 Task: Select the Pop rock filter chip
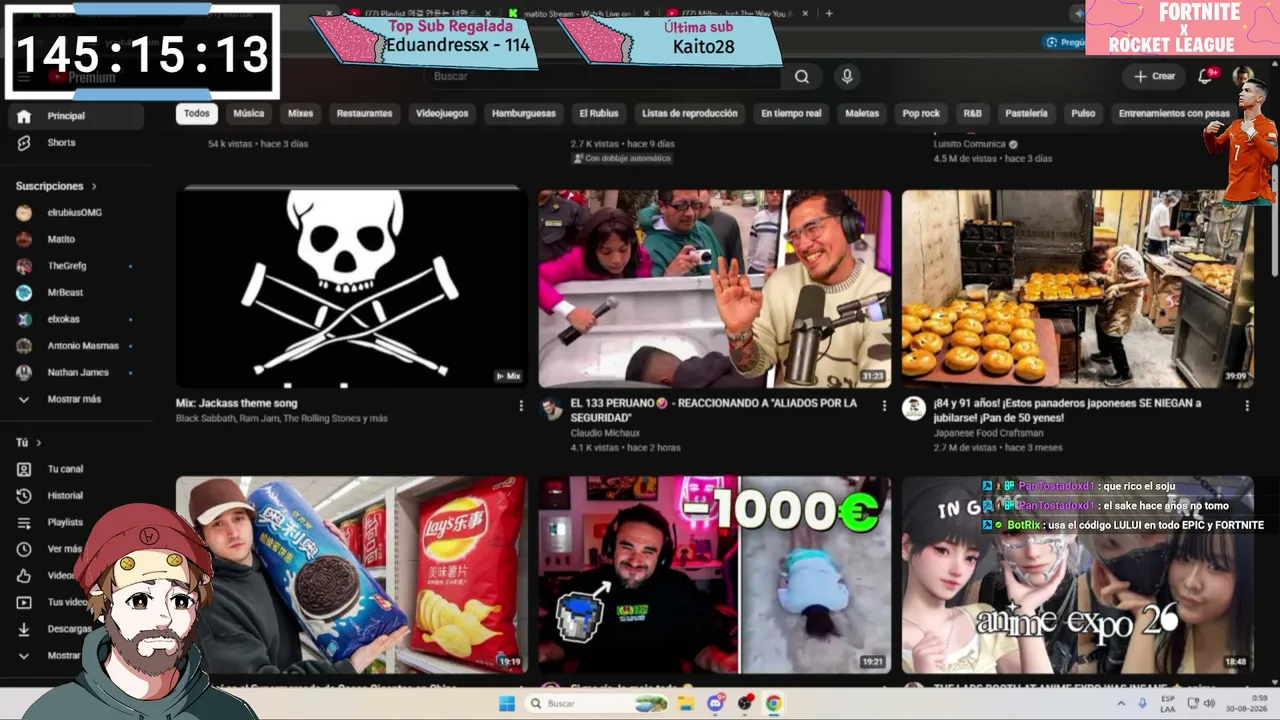click(922, 114)
